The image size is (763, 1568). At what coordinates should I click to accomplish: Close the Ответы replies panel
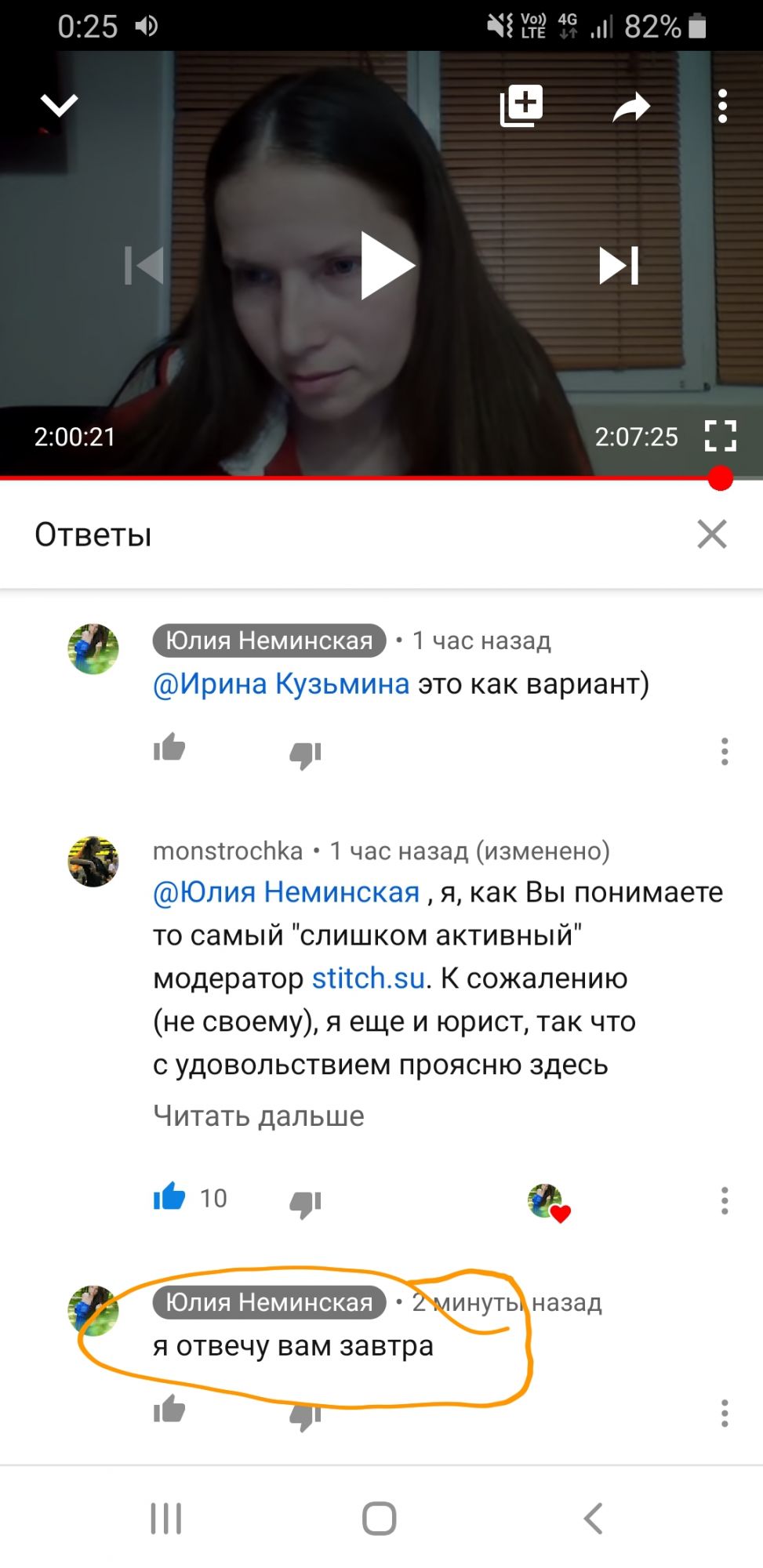tap(712, 534)
